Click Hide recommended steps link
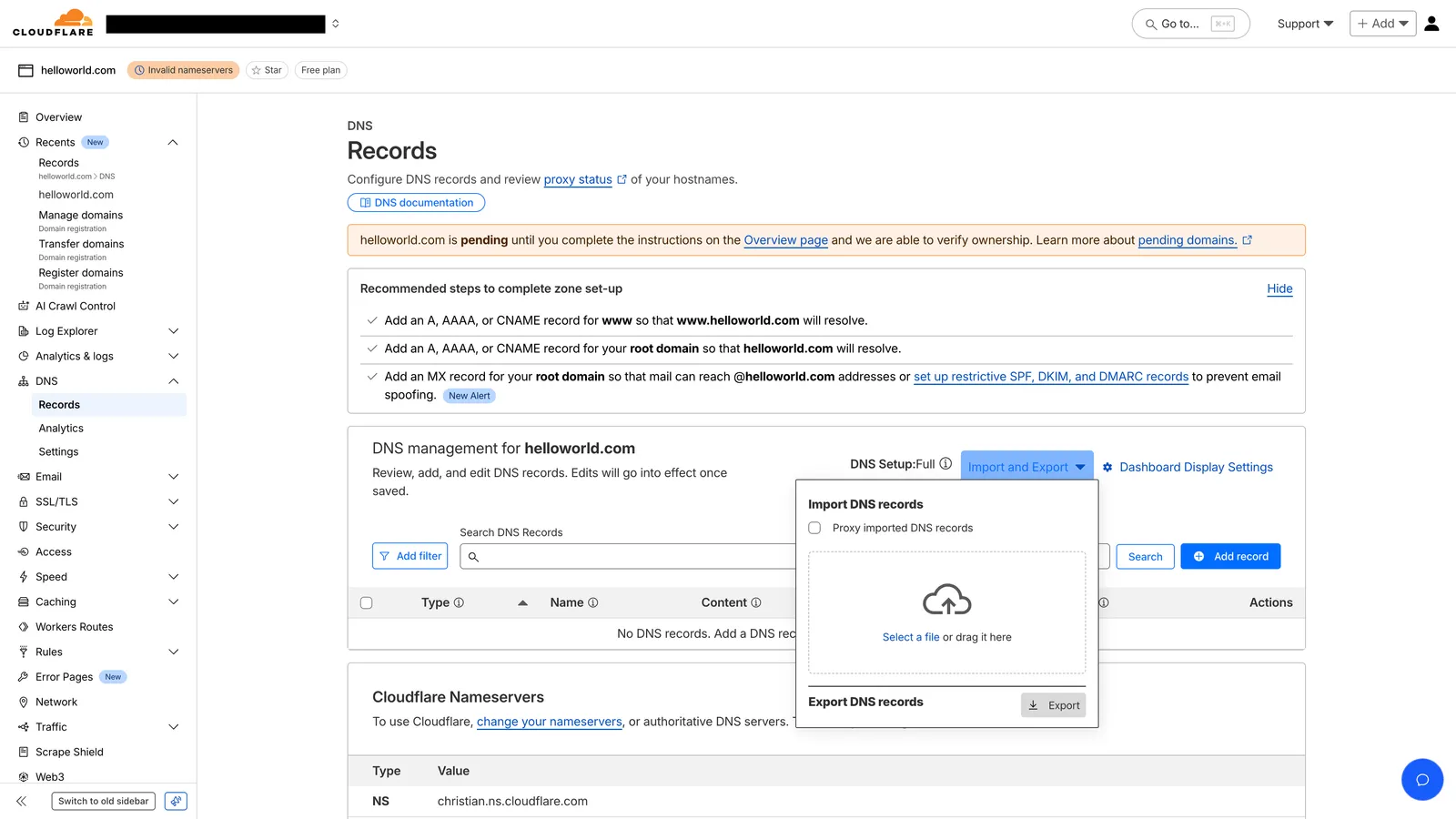Viewport: 1456px width, 819px height. pyautogui.click(x=1279, y=288)
